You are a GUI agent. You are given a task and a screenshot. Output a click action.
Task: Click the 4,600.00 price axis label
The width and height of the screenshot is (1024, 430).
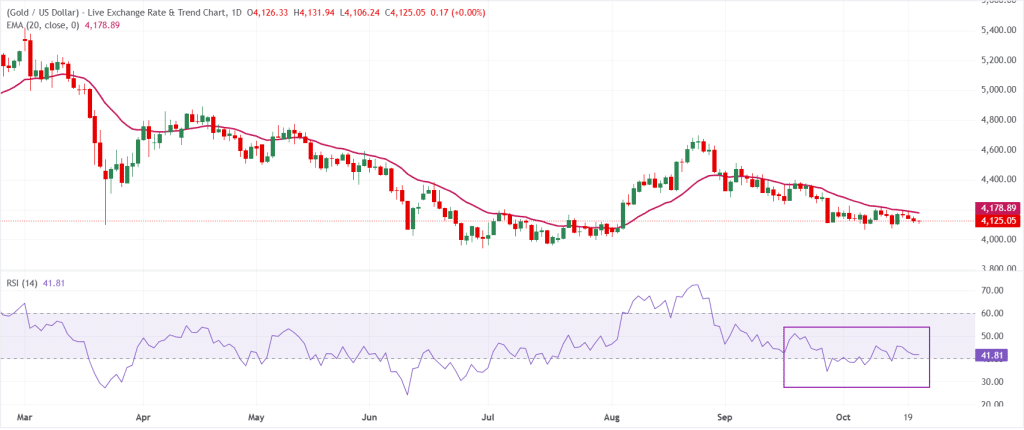pyautogui.click(x=997, y=150)
